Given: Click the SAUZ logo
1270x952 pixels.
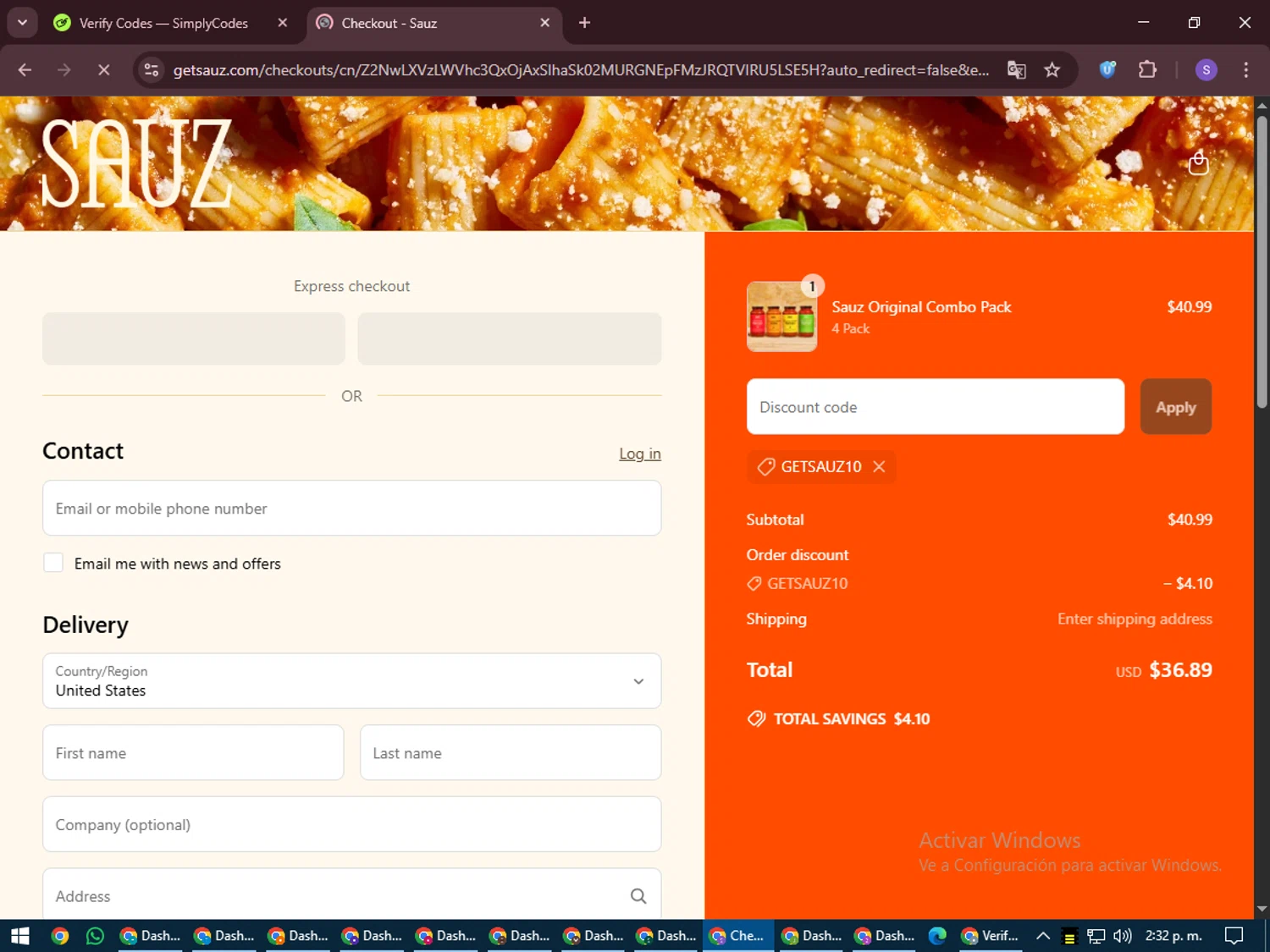Looking at the screenshot, I should [136, 162].
